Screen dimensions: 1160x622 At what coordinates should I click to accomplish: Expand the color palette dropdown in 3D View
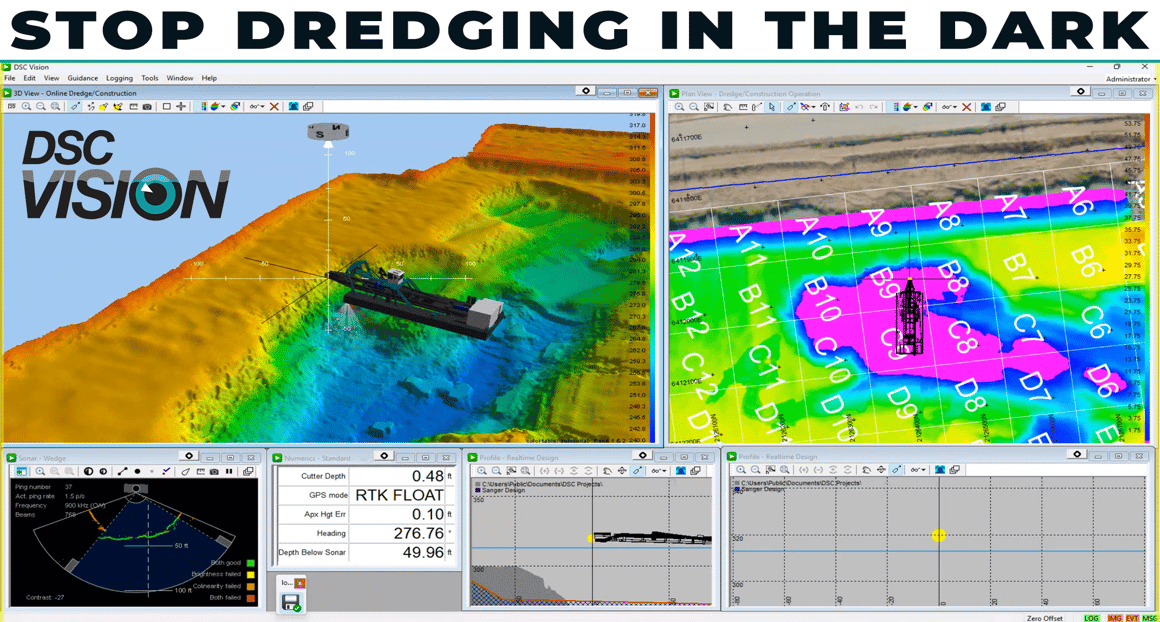[223, 106]
